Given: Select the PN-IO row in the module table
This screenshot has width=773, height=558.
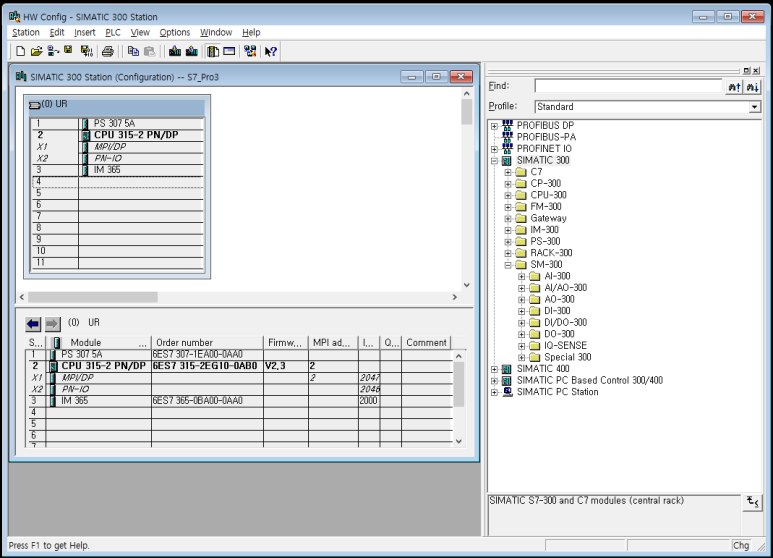Looking at the screenshot, I should point(239,389).
